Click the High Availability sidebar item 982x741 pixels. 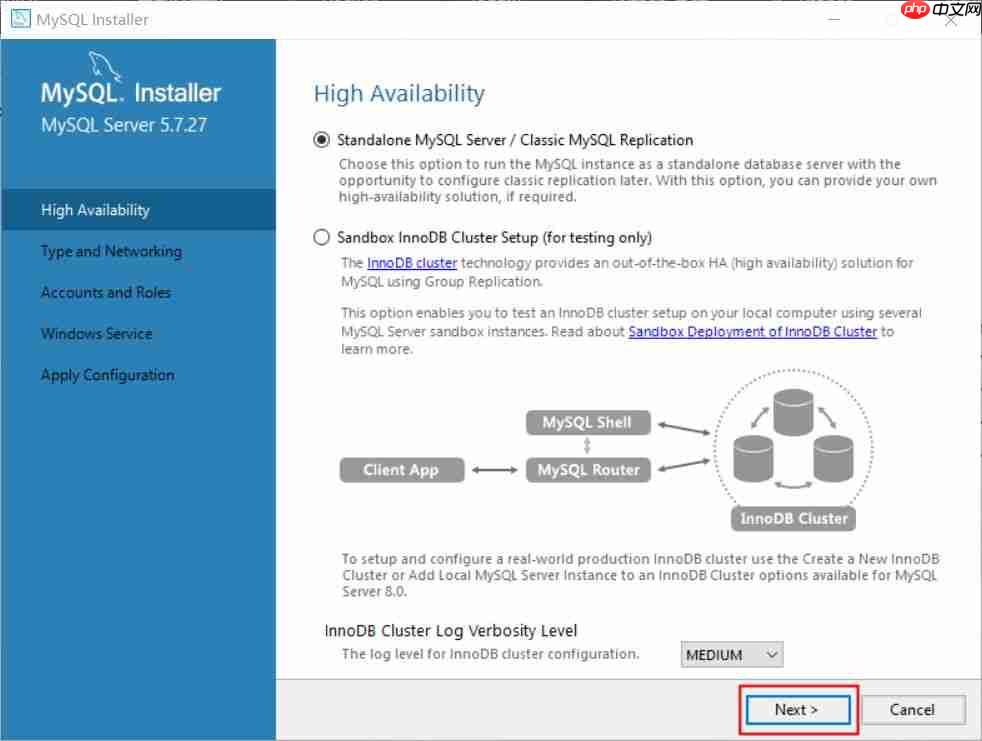(94, 210)
